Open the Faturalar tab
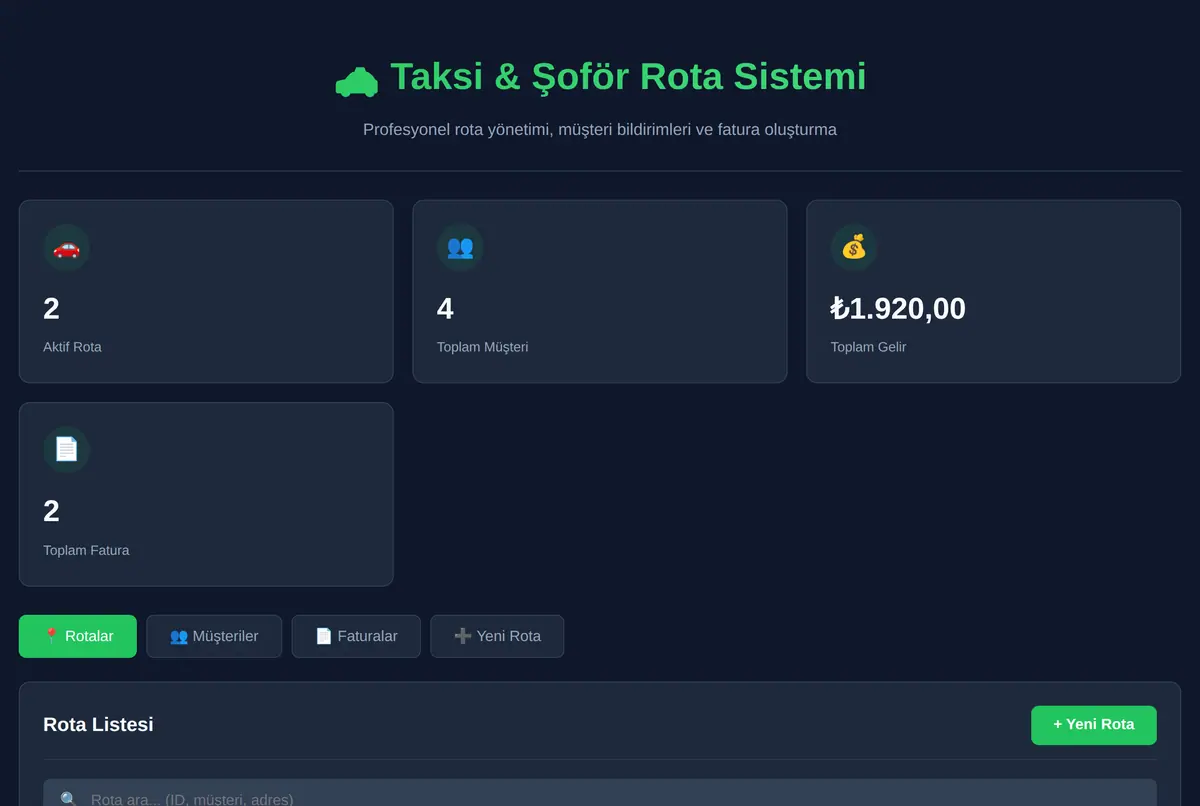 pyautogui.click(x=356, y=636)
